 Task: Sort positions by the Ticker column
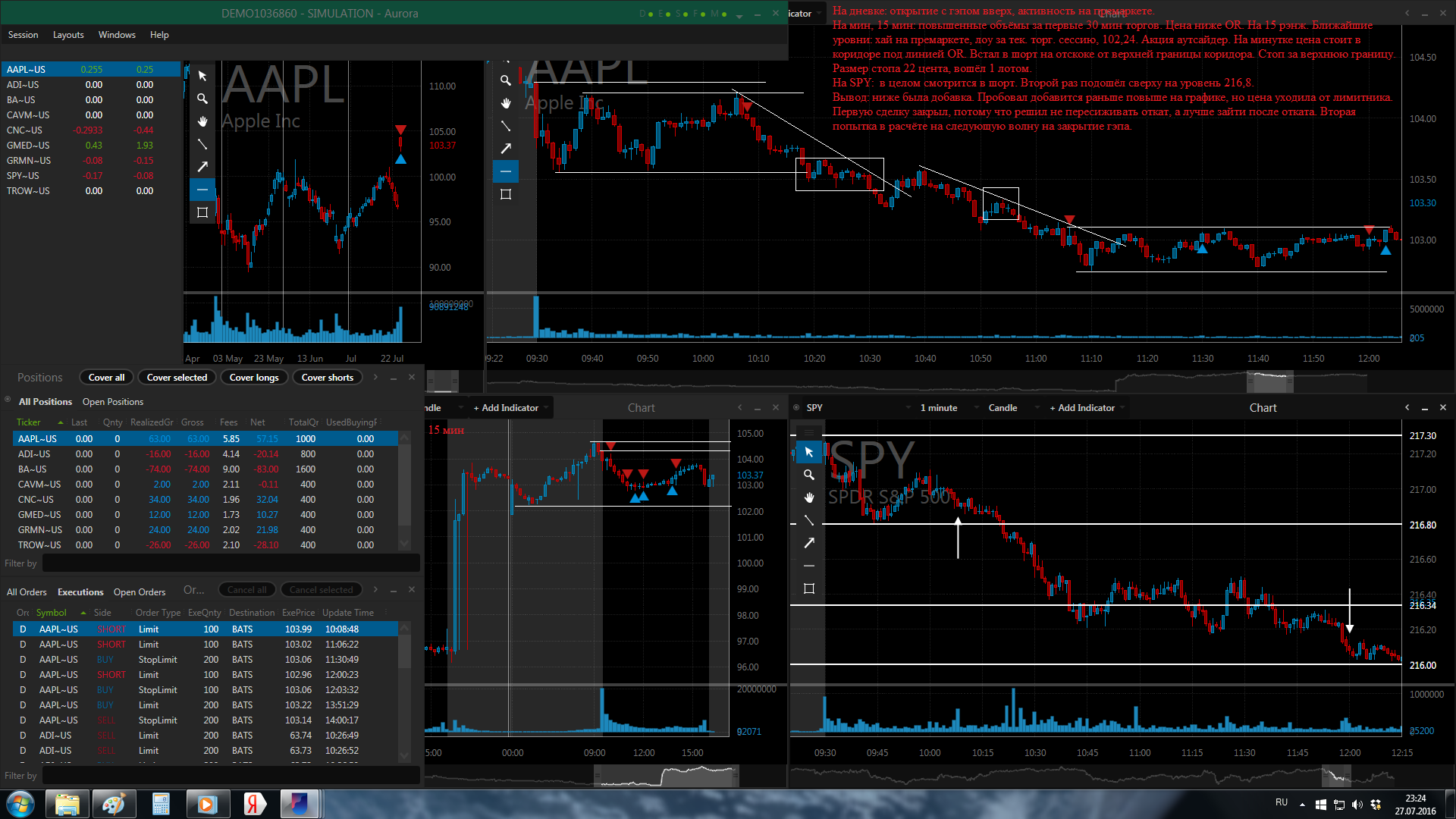(x=29, y=422)
